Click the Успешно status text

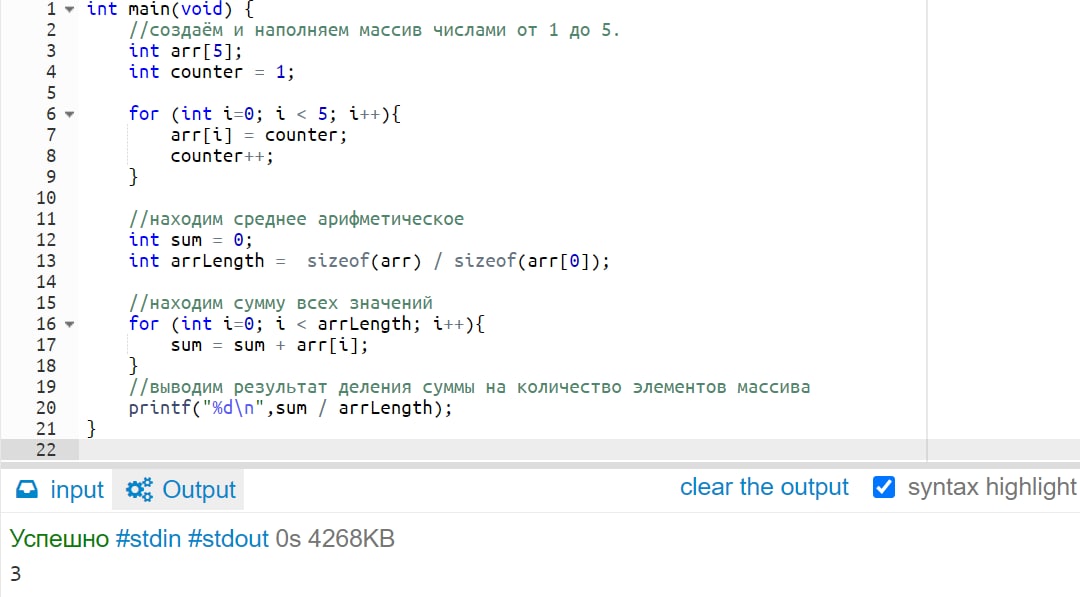pyautogui.click(x=59, y=538)
